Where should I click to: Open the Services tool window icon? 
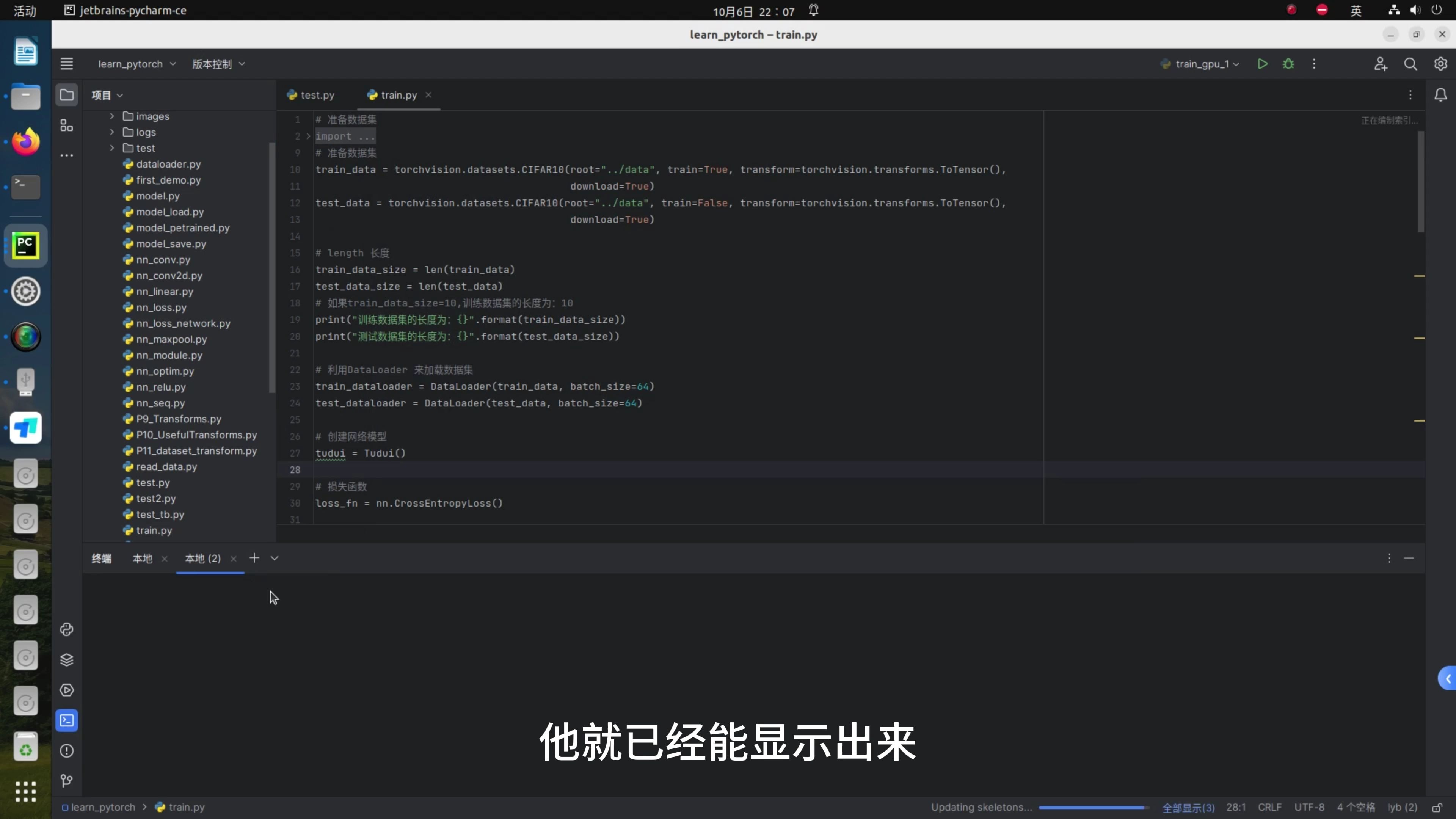click(67, 690)
